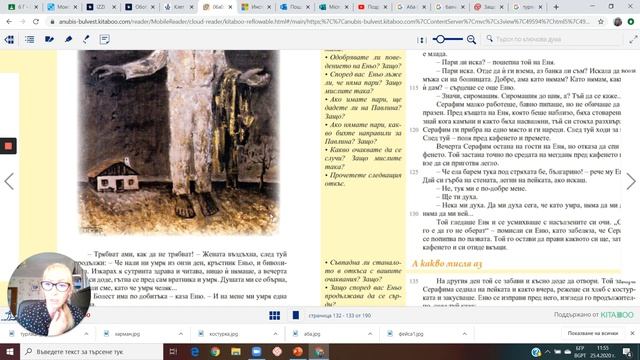Click the Windows taskbar search box

91,351
